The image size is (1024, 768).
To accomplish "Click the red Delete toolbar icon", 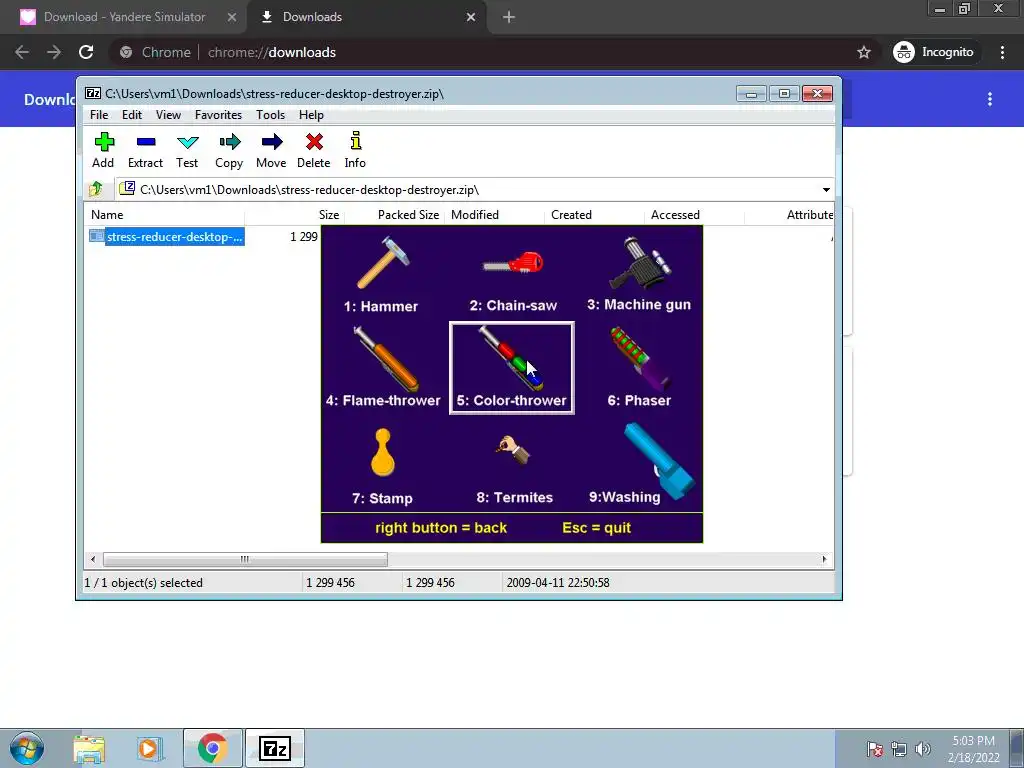I will tap(313, 150).
